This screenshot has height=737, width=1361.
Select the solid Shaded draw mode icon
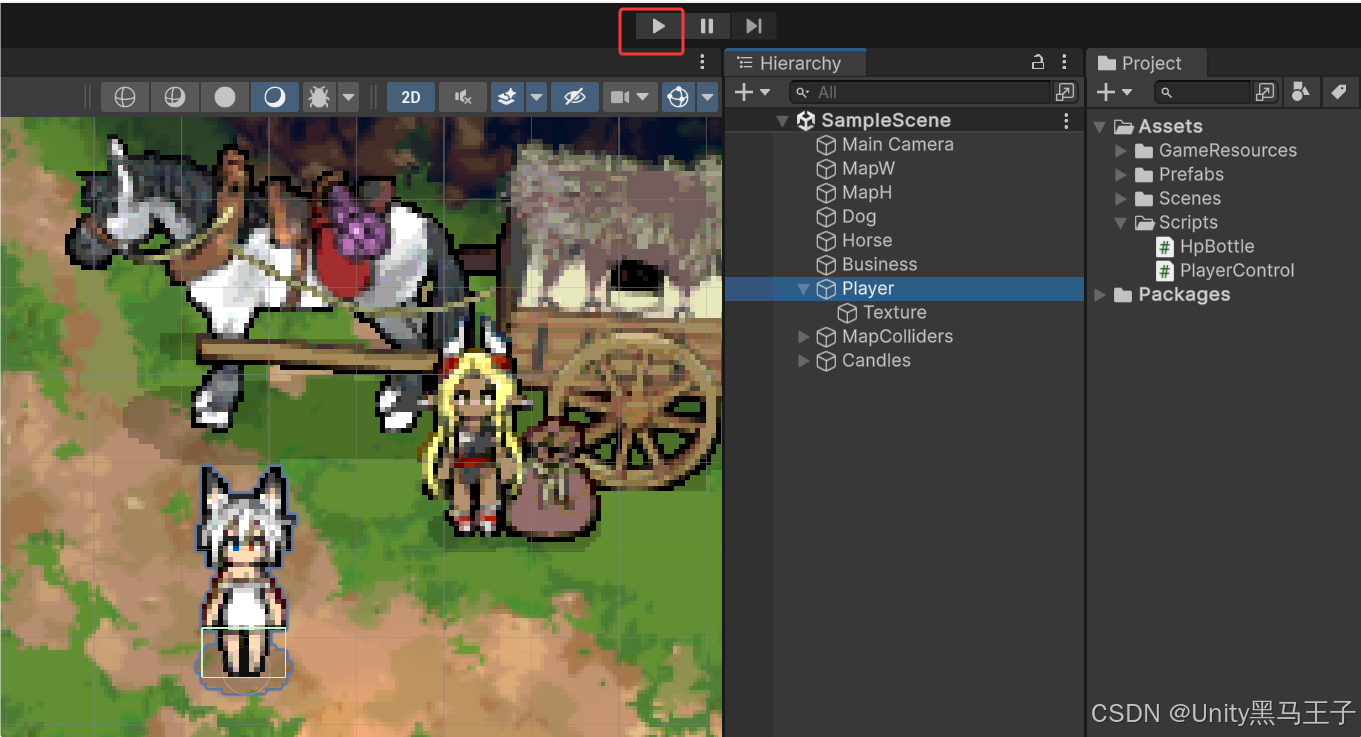pos(225,97)
